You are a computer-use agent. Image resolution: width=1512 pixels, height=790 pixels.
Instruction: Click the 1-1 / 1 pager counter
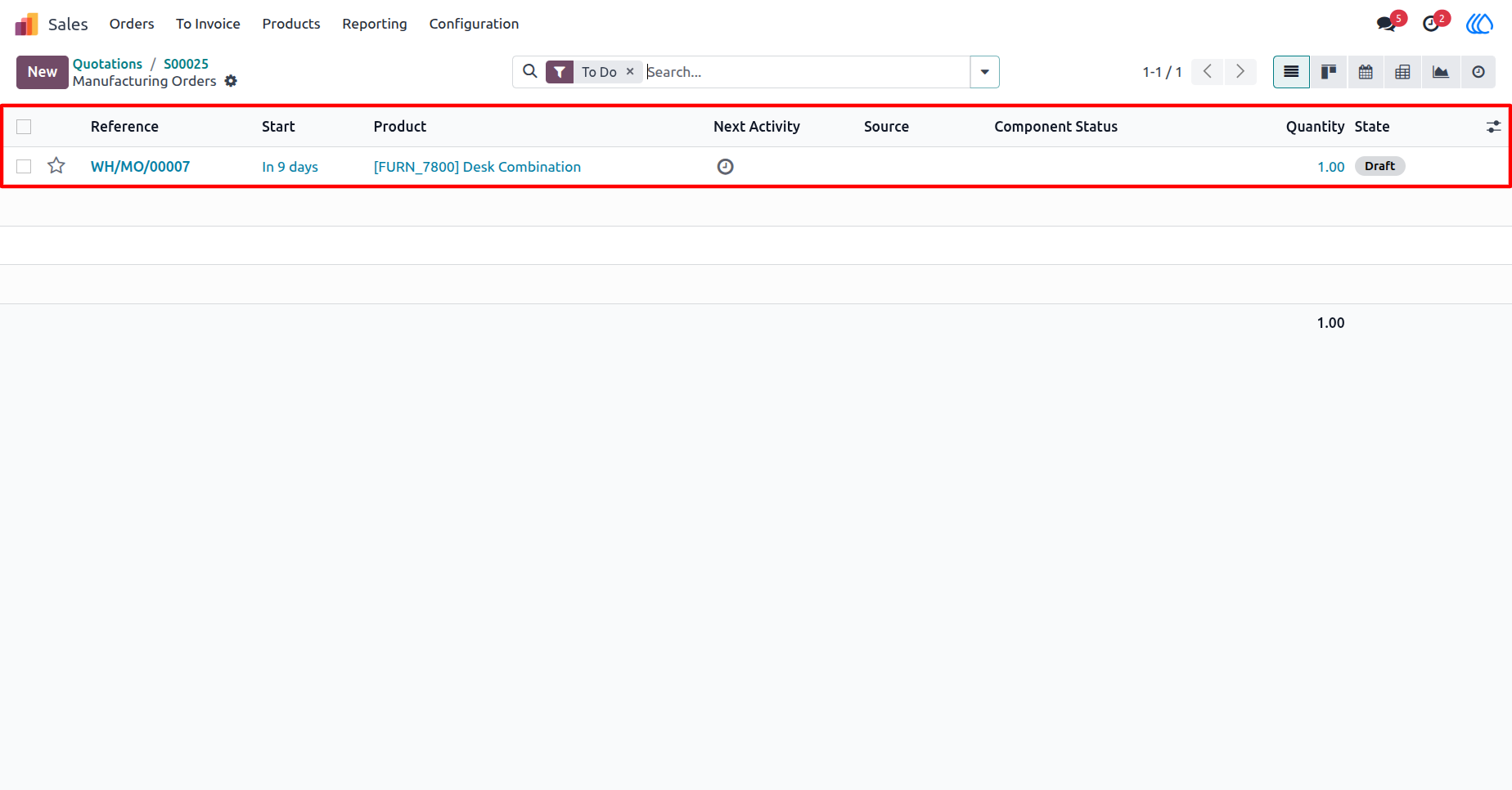click(x=1162, y=72)
